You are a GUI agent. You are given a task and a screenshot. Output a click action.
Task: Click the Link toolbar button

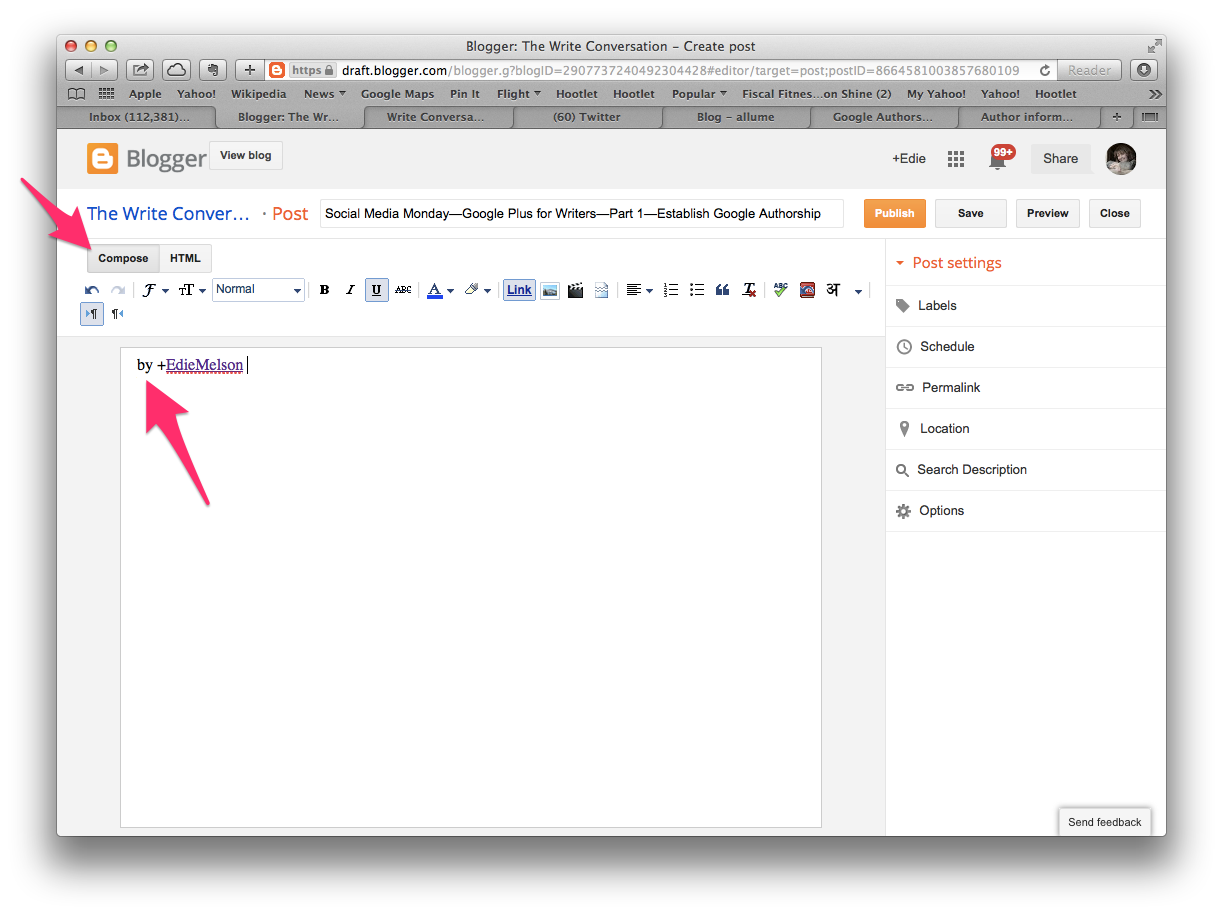pos(519,290)
